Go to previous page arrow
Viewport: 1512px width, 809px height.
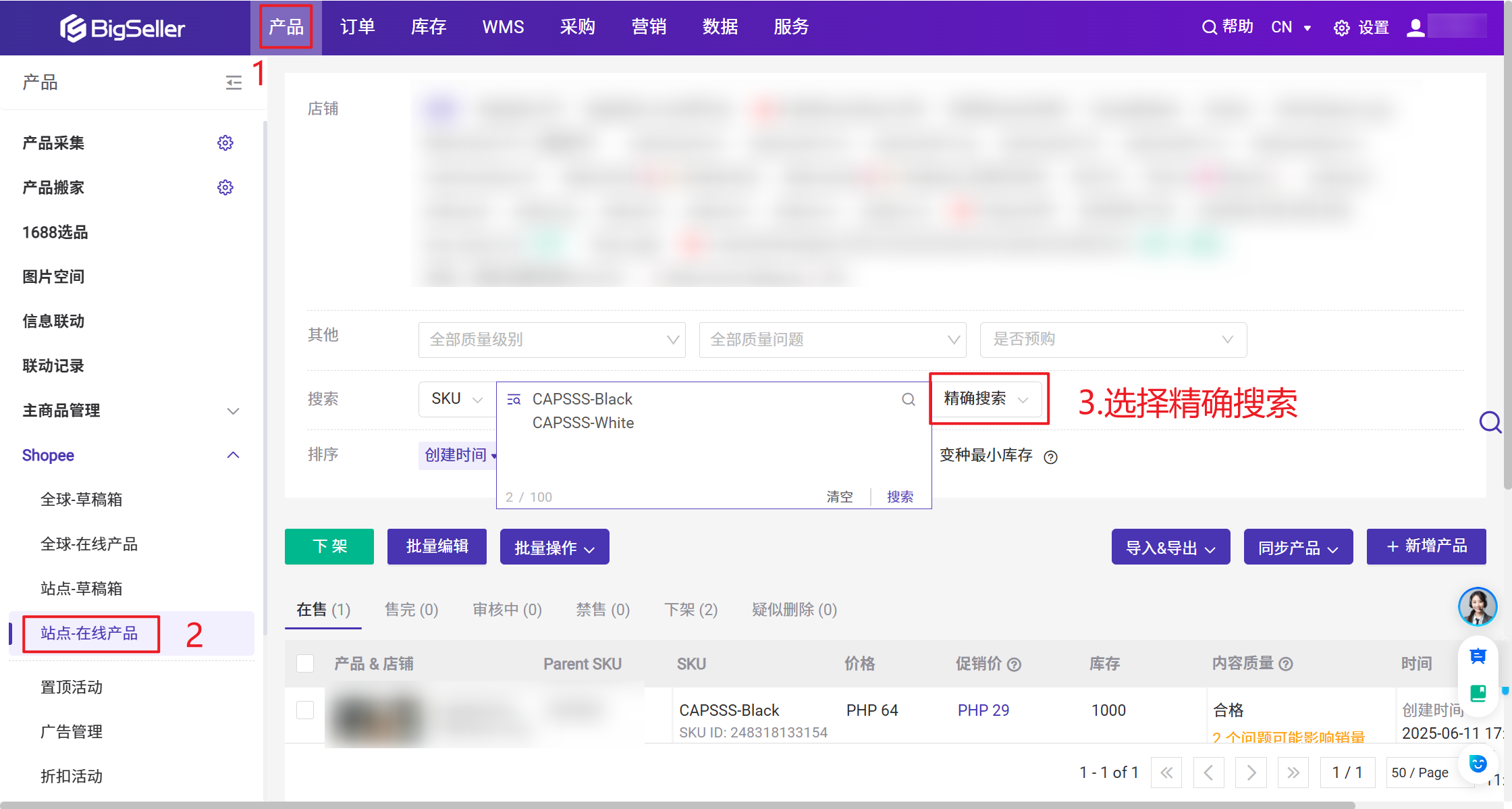click(x=1209, y=773)
